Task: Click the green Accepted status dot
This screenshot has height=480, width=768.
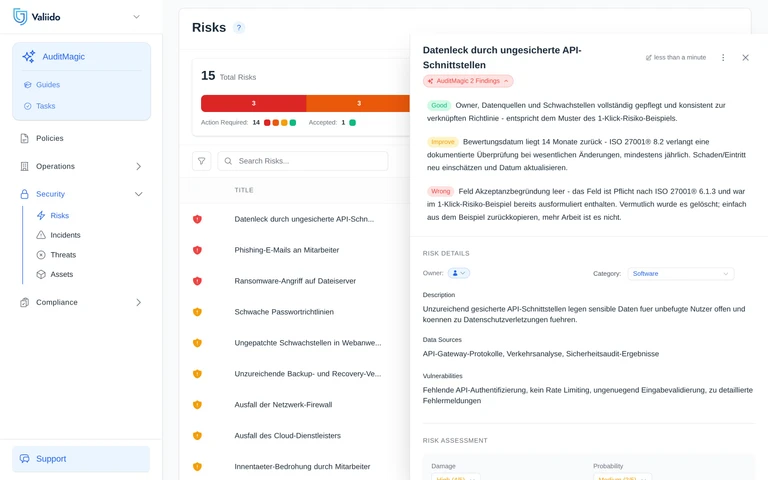Action: tap(352, 122)
